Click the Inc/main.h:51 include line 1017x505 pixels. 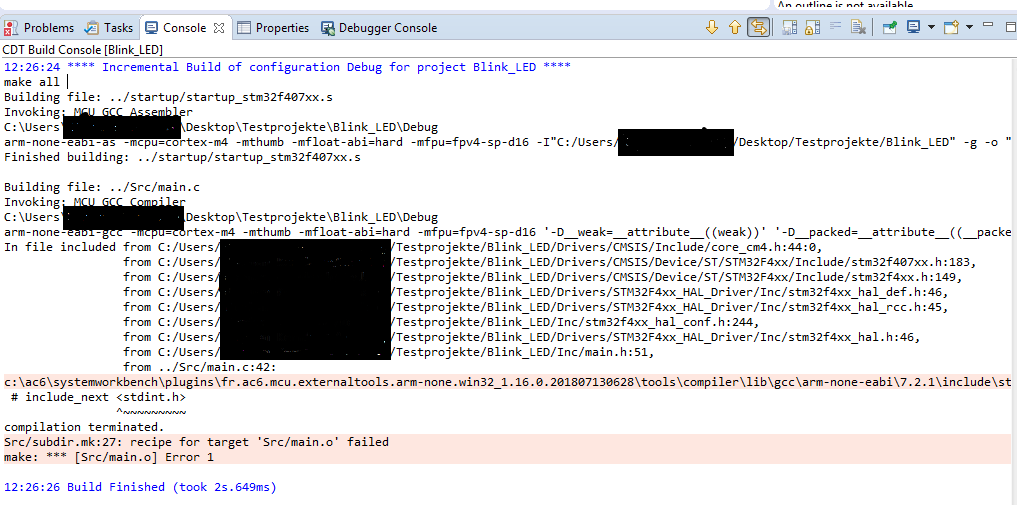(x=388, y=352)
